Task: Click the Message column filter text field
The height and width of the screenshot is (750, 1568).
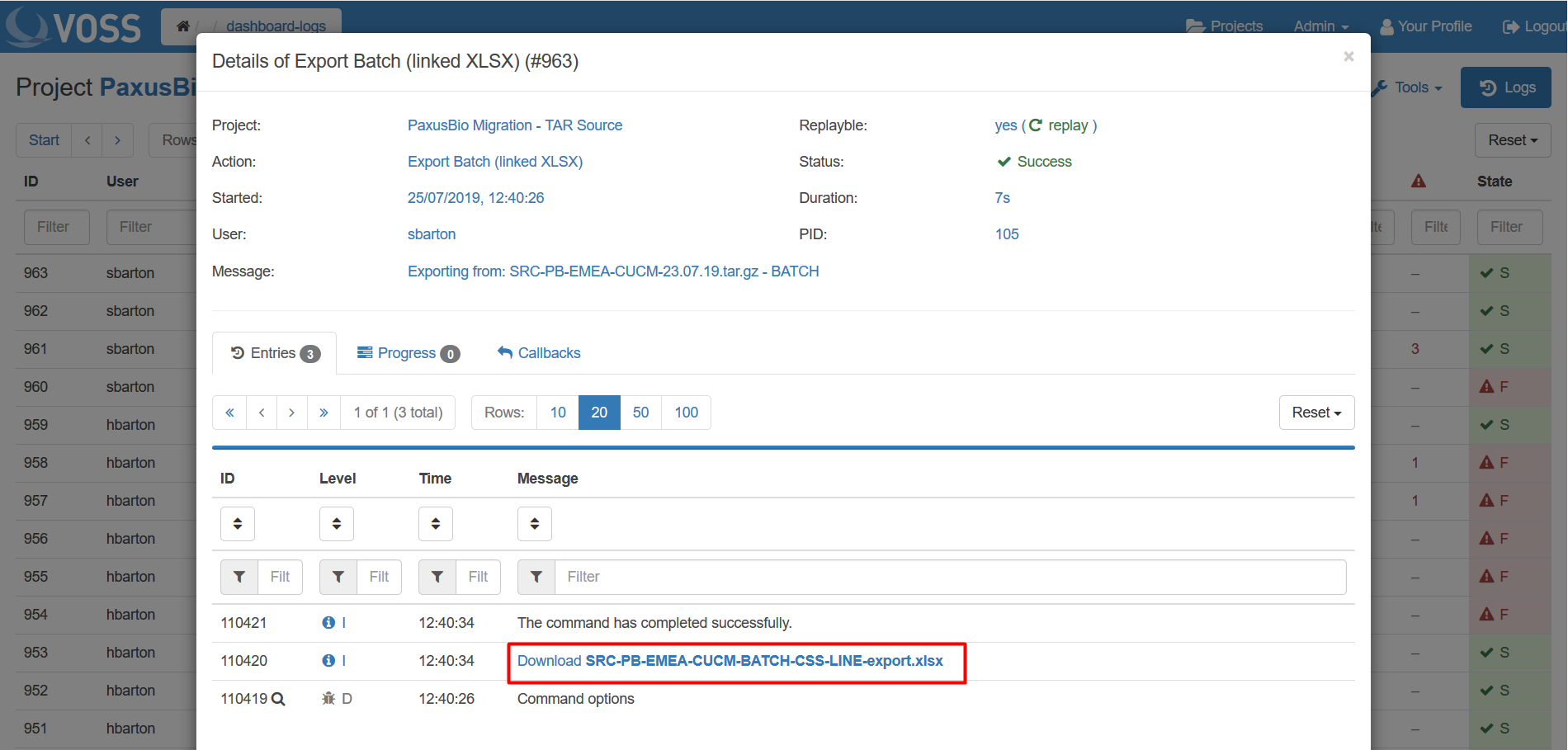Action: (949, 577)
